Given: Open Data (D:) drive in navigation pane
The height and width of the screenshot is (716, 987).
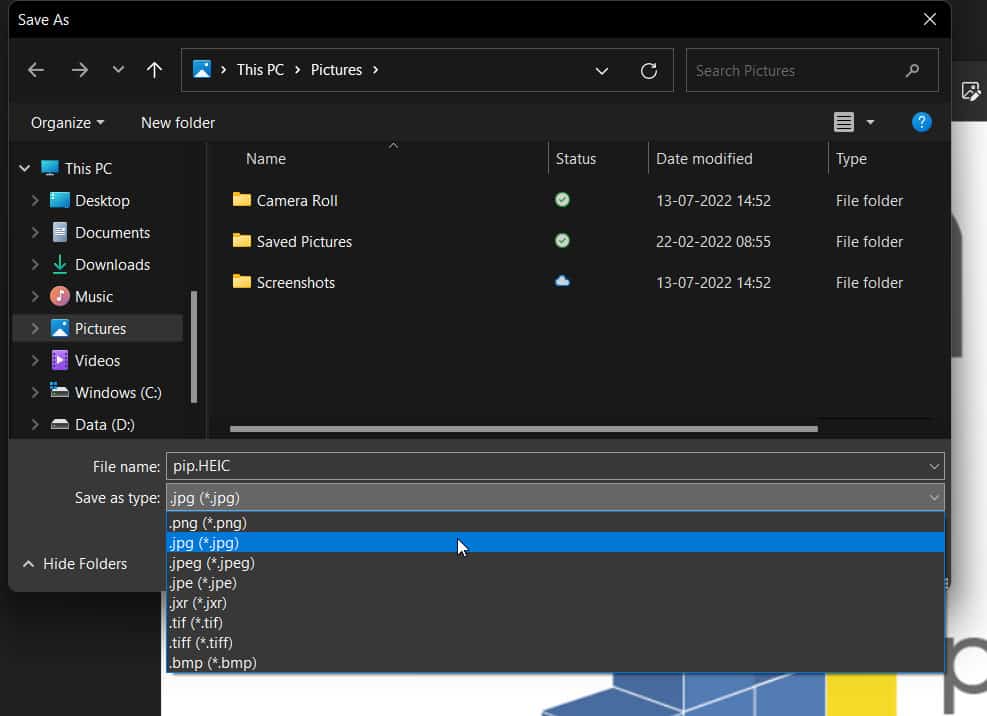Looking at the screenshot, I should (x=104, y=425).
